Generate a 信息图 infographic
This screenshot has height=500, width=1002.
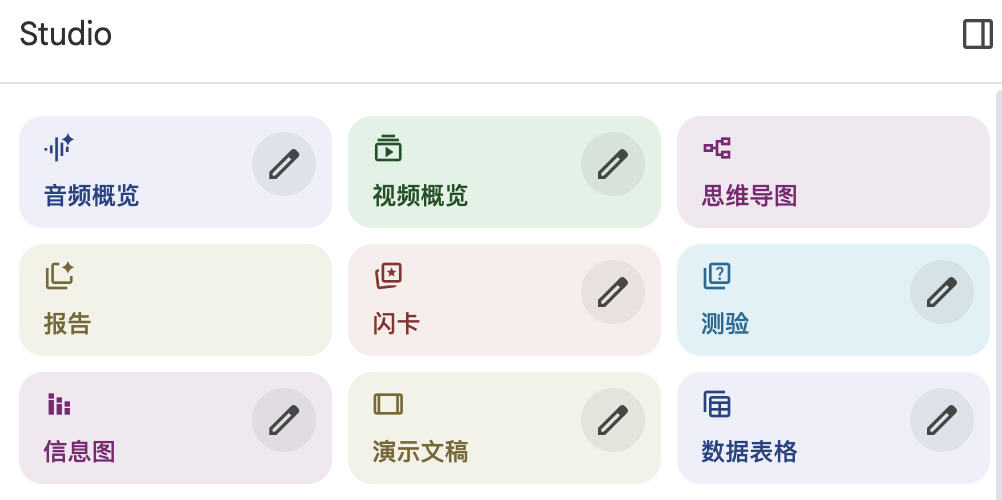tap(176, 428)
